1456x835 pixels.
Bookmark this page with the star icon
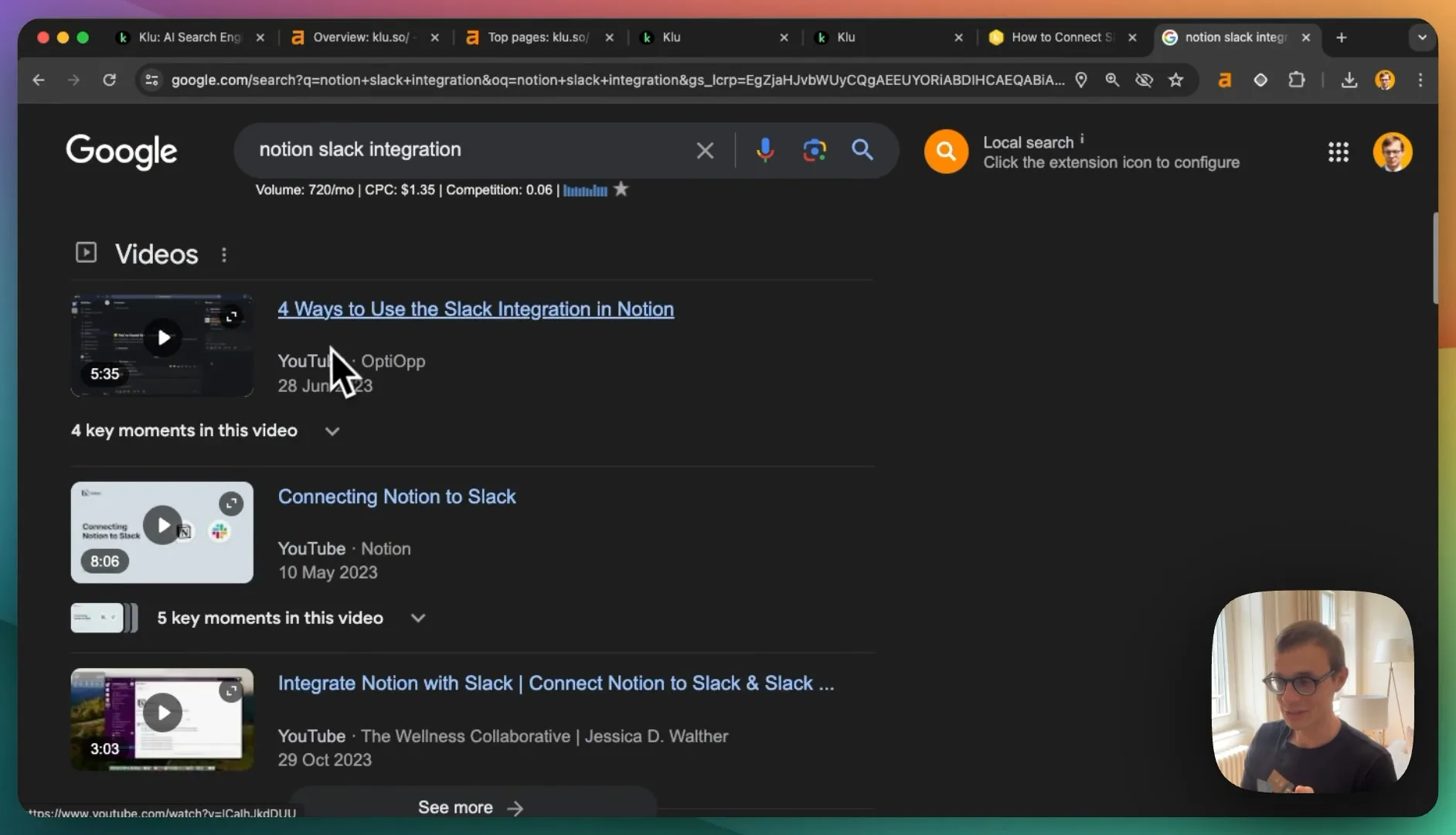[1175, 80]
